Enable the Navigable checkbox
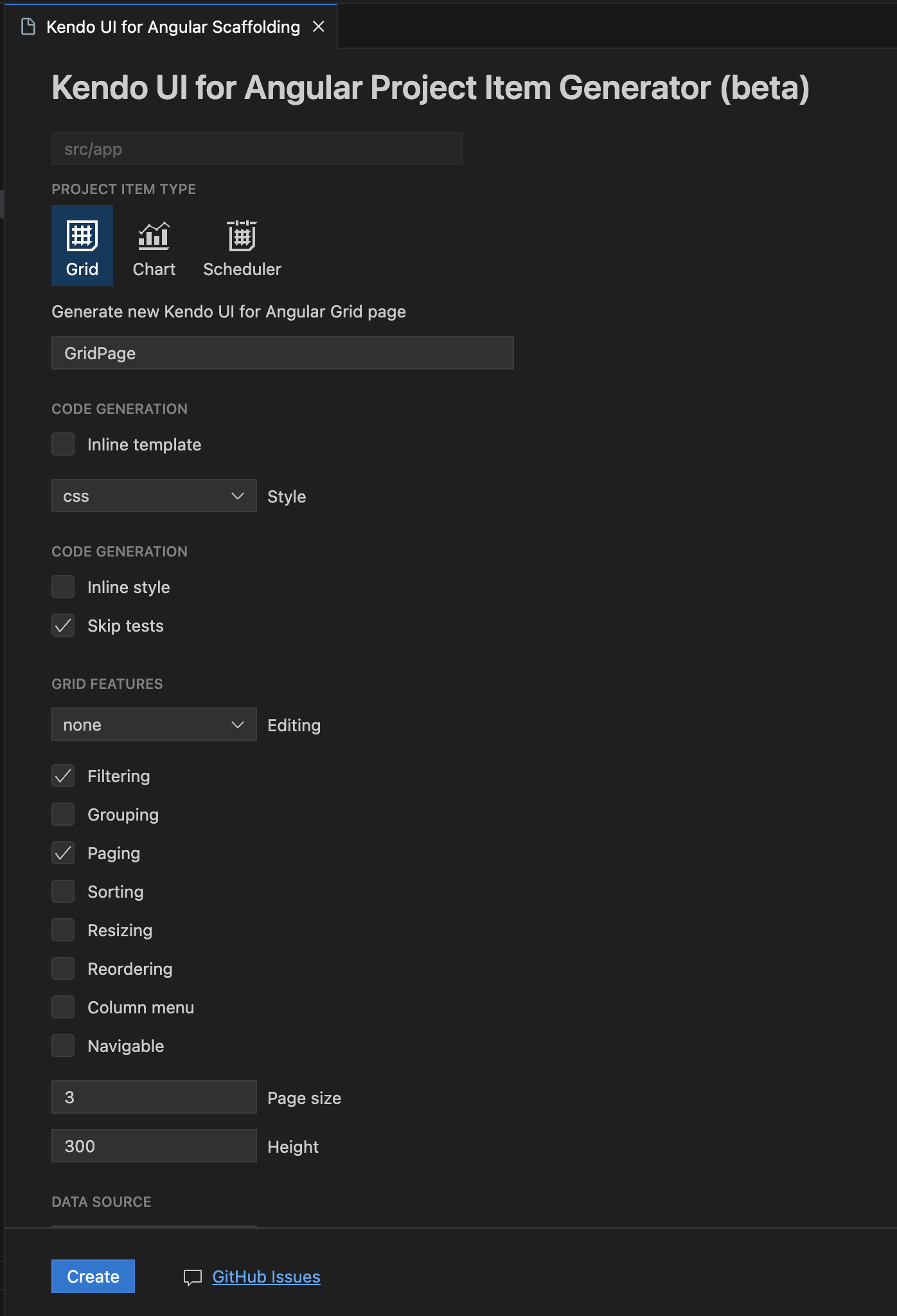The height and width of the screenshot is (1316, 897). tap(63, 1045)
